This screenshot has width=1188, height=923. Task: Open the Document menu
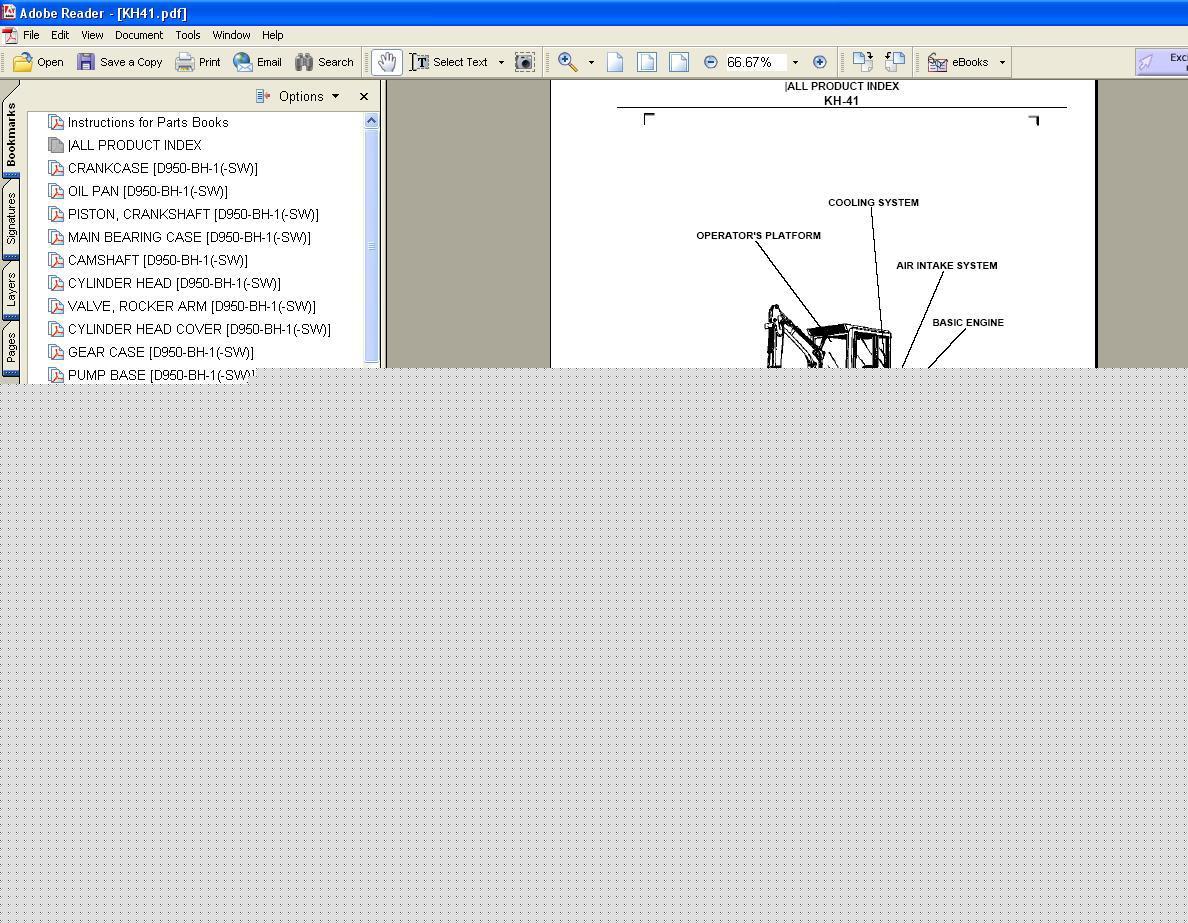139,35
